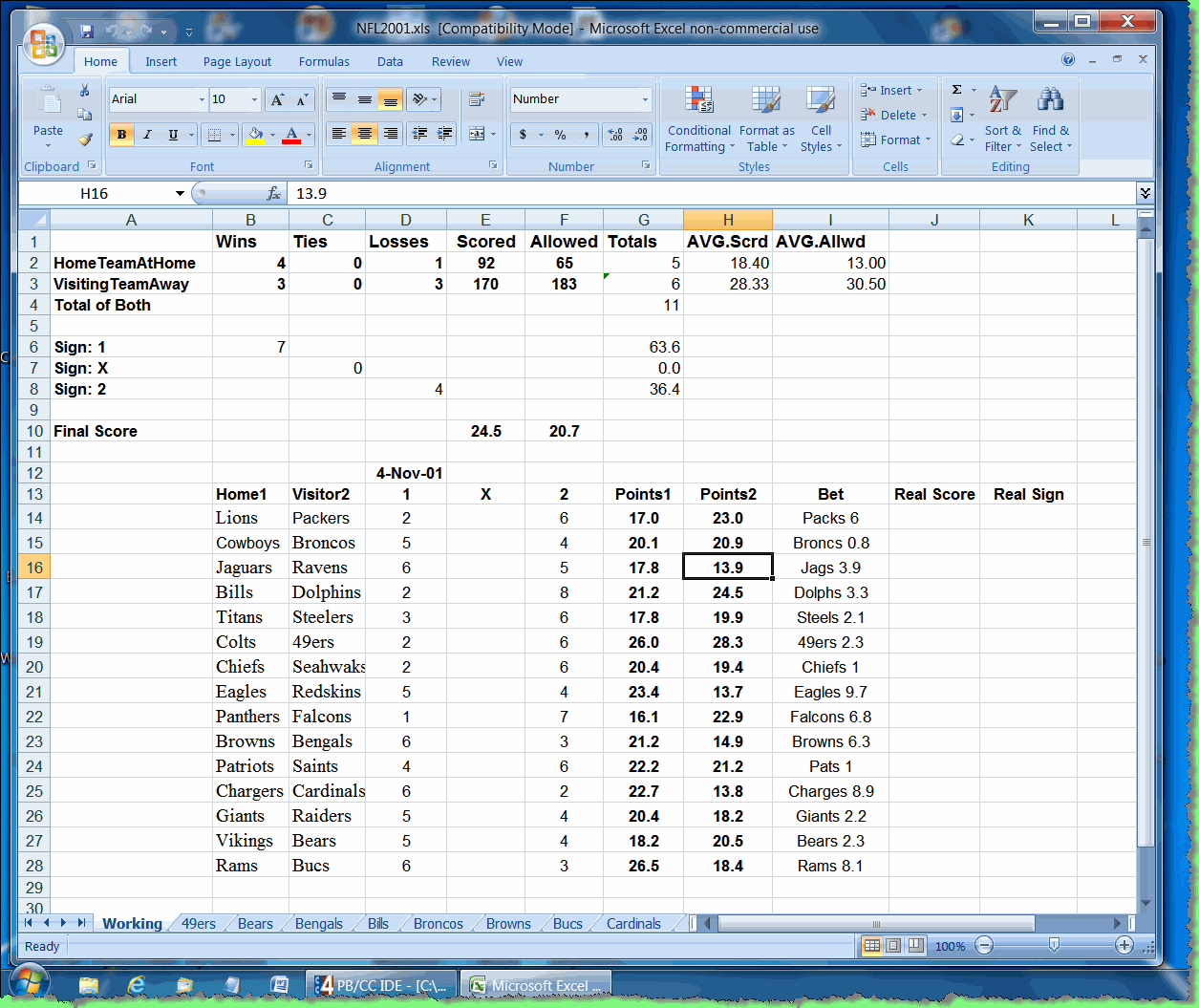The image size is (1199, 1008).
Task: Click the Percent Style icon
Action: [560, 135]
